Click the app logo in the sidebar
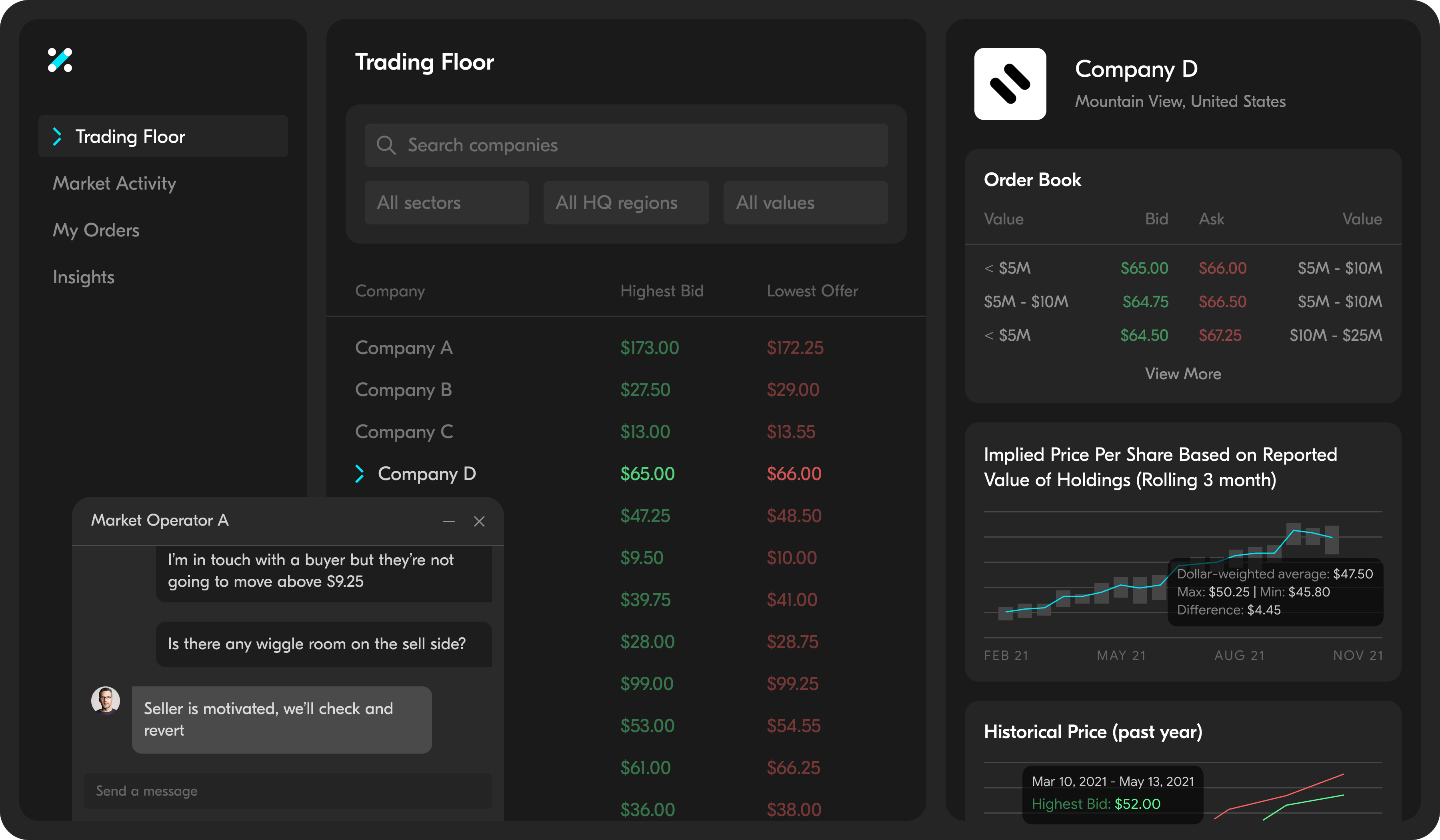This screenshot has width=1440, height=840. [x=60, y=60]
